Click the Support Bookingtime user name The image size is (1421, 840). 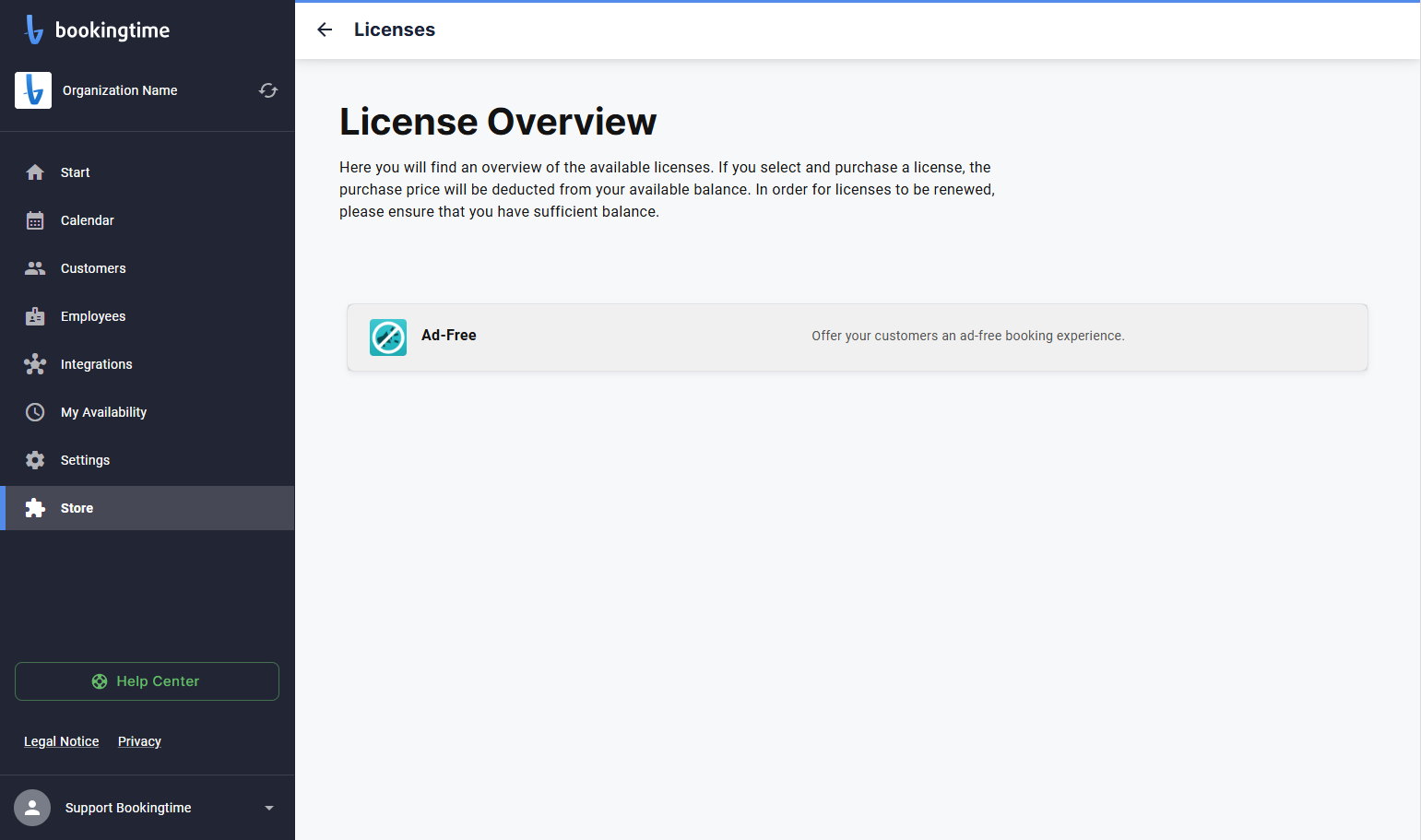click(x=128, y=808)
